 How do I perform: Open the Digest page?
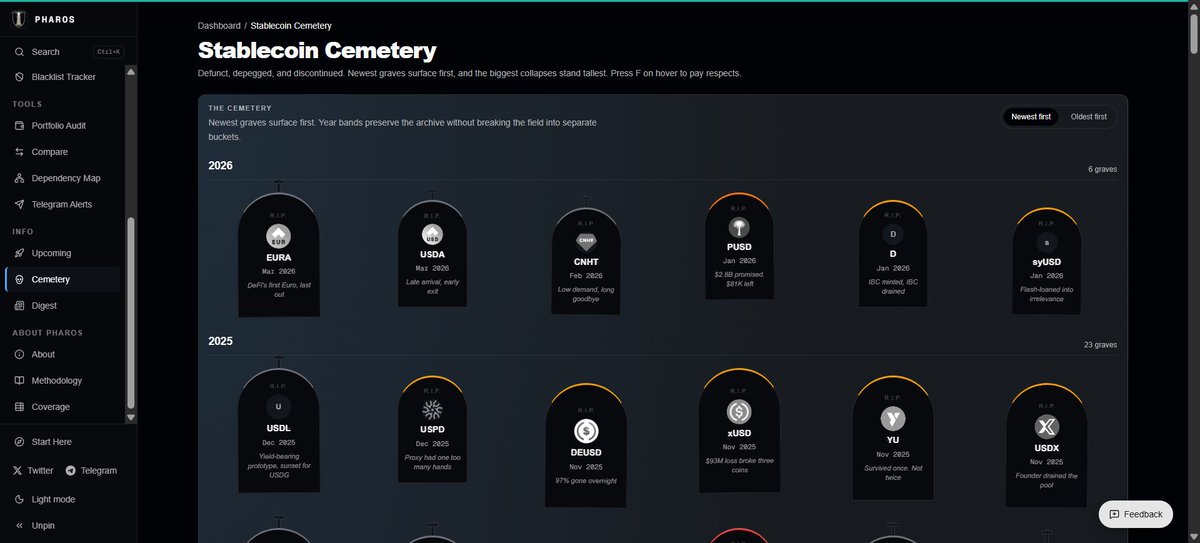point(63,306)
